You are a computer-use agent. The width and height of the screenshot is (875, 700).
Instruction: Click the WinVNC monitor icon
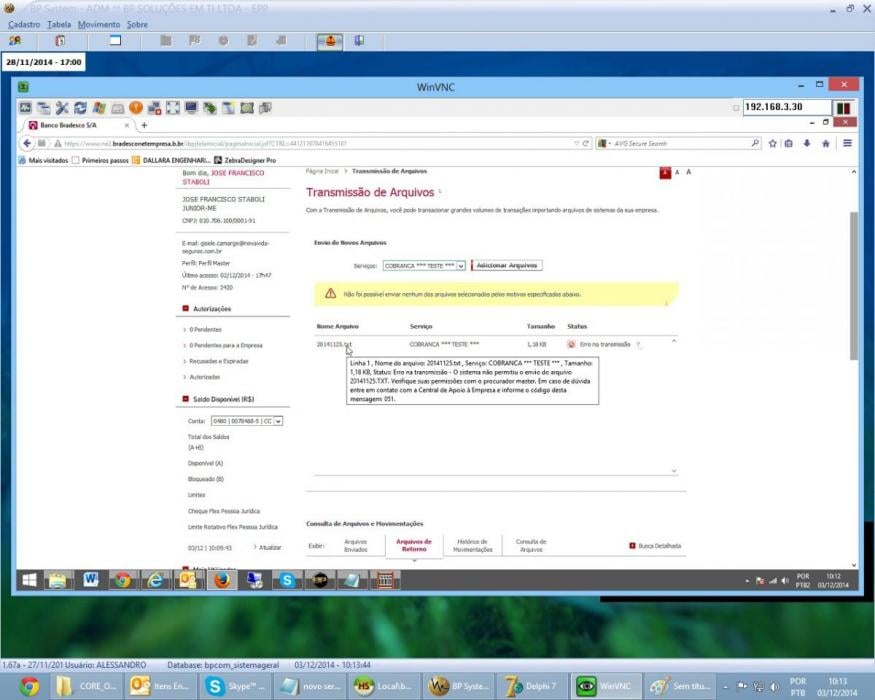(x=191, y=108)
